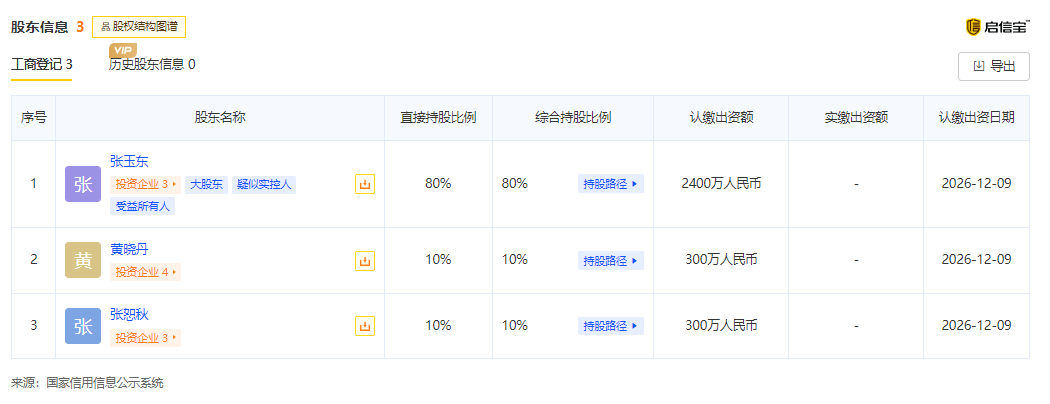The width and height of the screenshot is (1050, 404).
Task: Click the 300万人民币 cell in 黄晓丹's row
Action: click(721, 260)
